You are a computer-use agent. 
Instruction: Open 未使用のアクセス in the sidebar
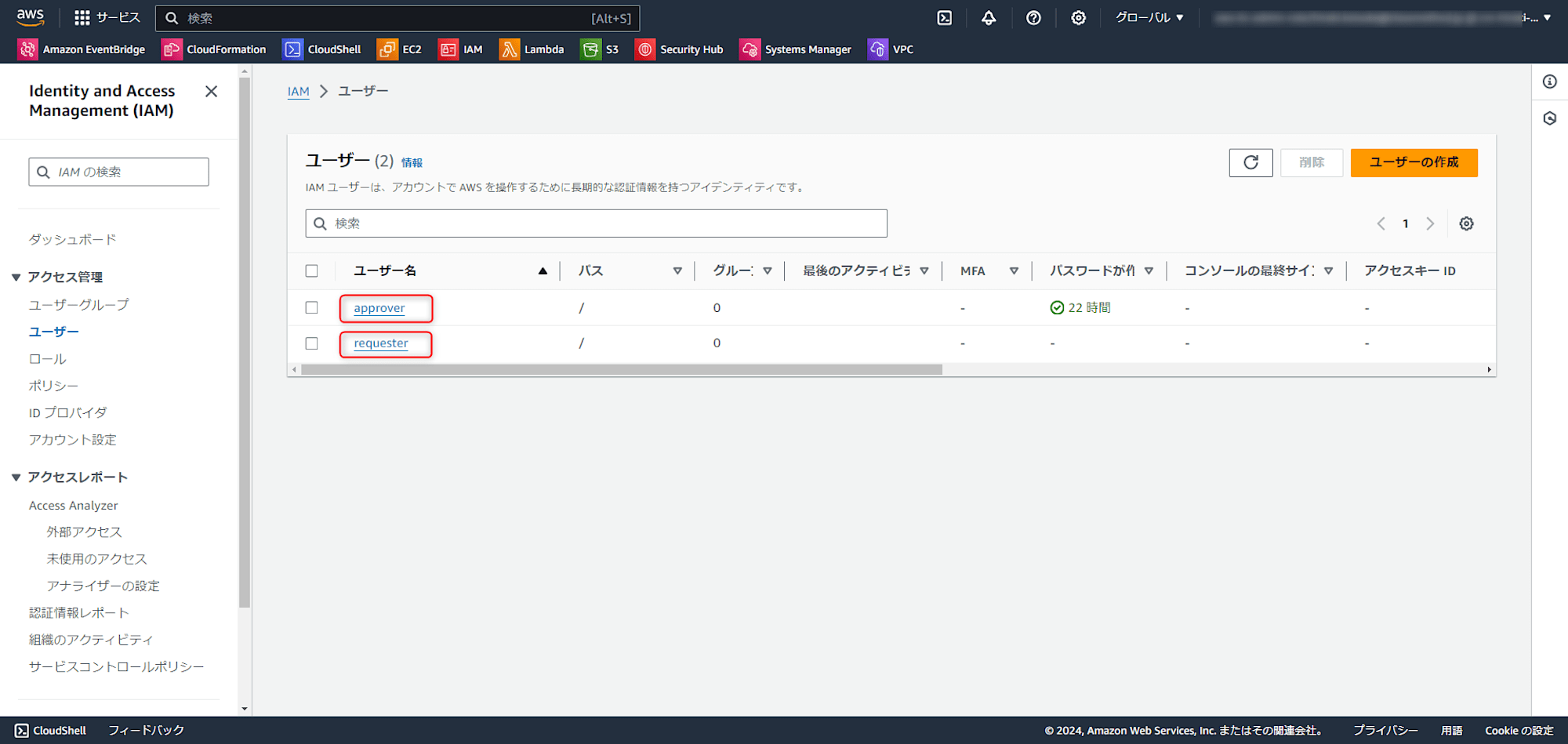pyautogui.click(x=97, y=559)
